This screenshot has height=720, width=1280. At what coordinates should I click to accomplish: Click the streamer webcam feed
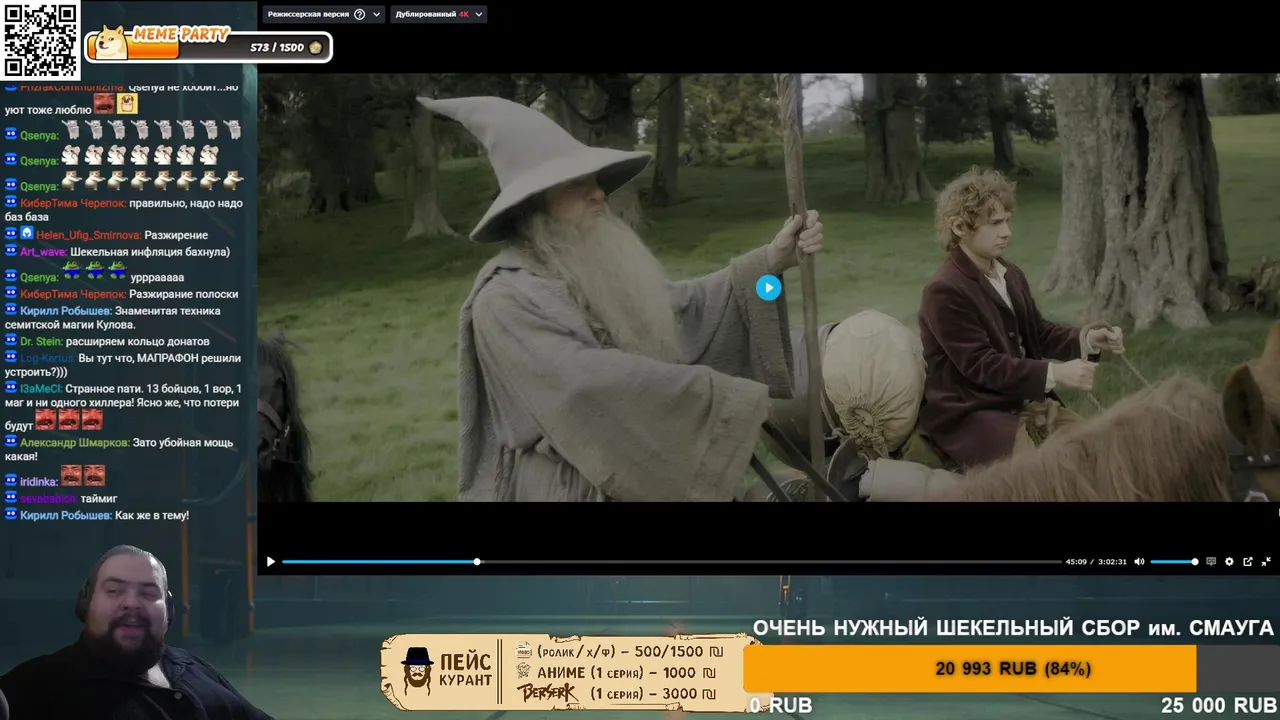coord(125,632)
